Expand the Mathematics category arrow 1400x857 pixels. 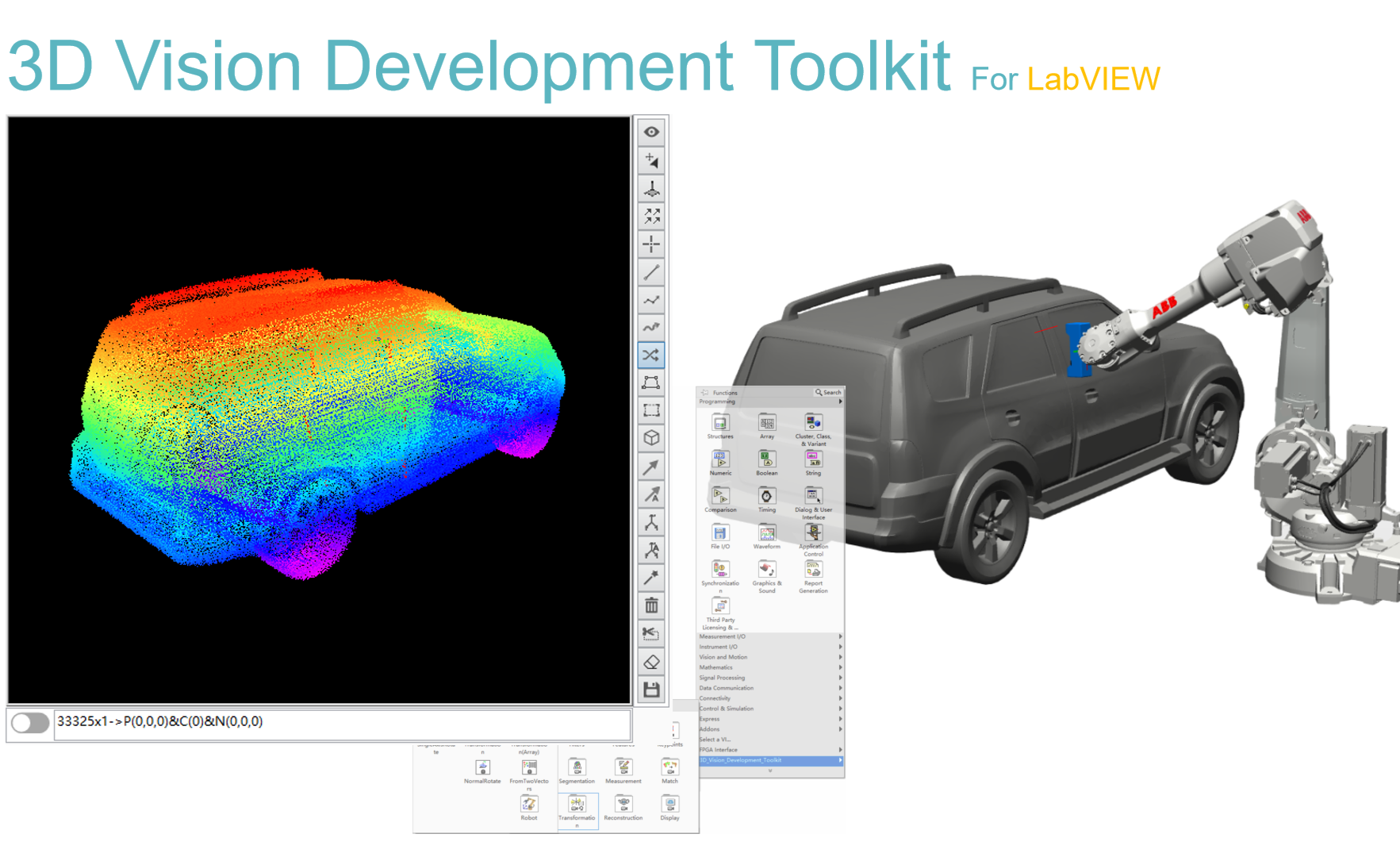coord(839,667)
